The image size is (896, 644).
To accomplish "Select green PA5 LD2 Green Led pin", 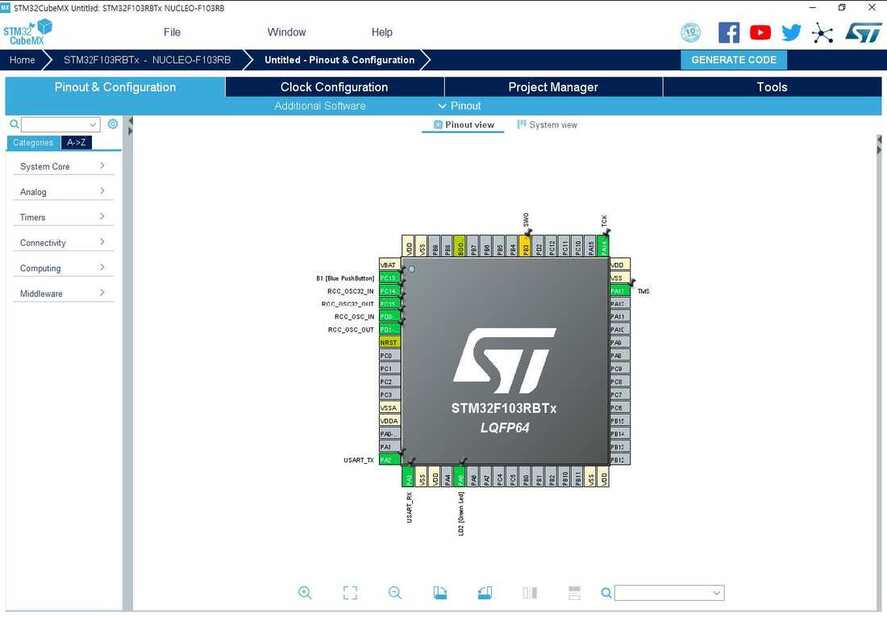I will click(459, 477).
